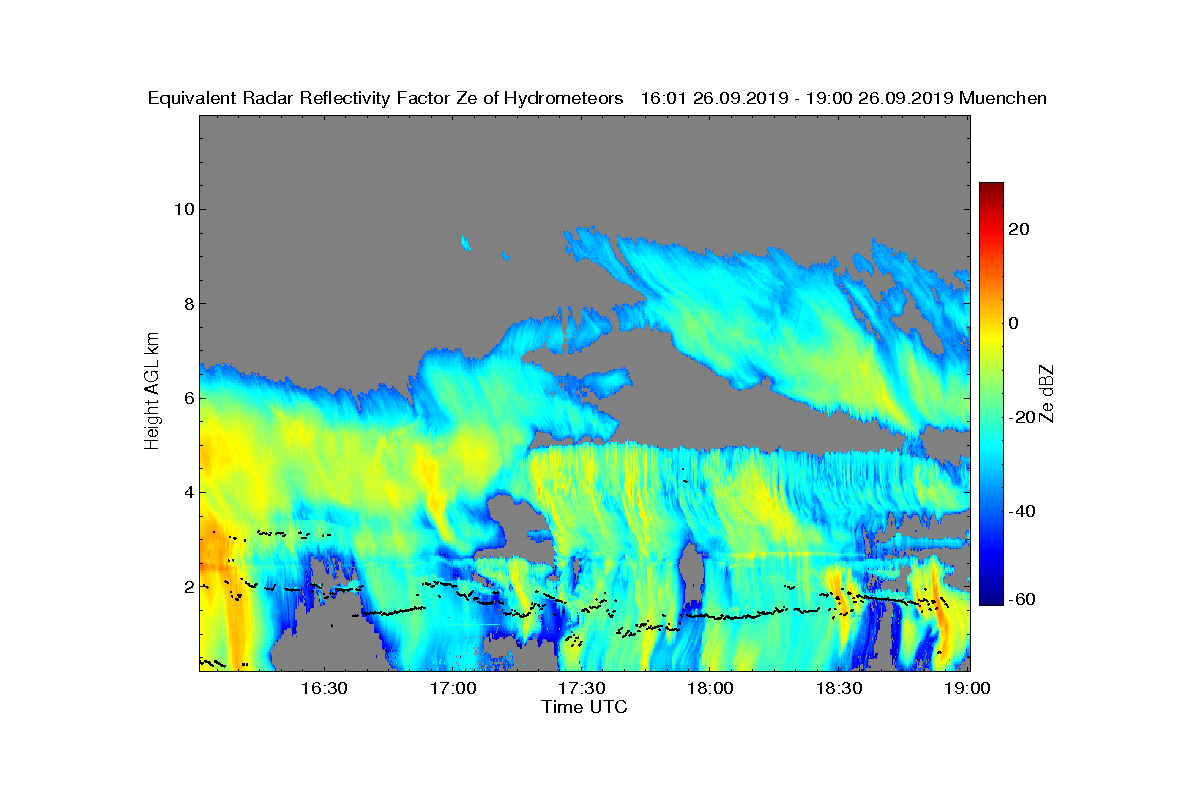
Task: Click the 18:00 time tick label
Action: (x=710, y=688)
